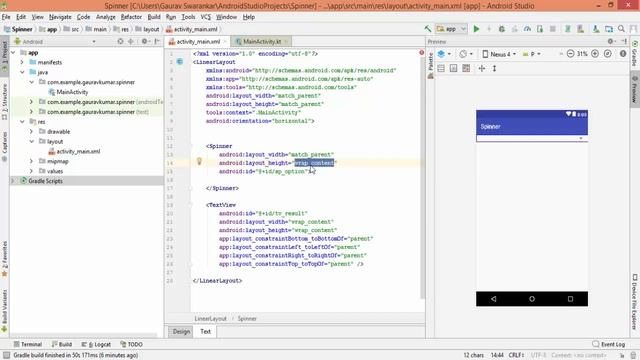Click the Make Project hammer icon
Screen dimensions: 640x360
point(427,29)
